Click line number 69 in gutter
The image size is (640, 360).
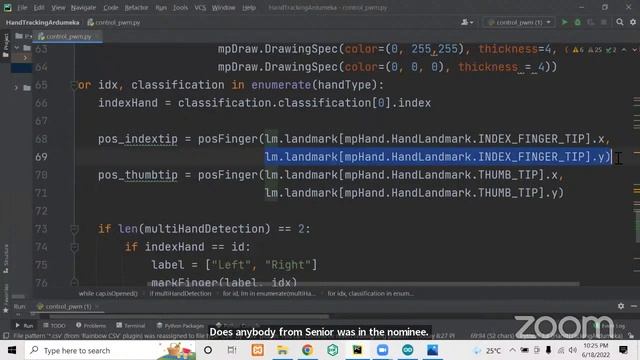pos(41,157)
